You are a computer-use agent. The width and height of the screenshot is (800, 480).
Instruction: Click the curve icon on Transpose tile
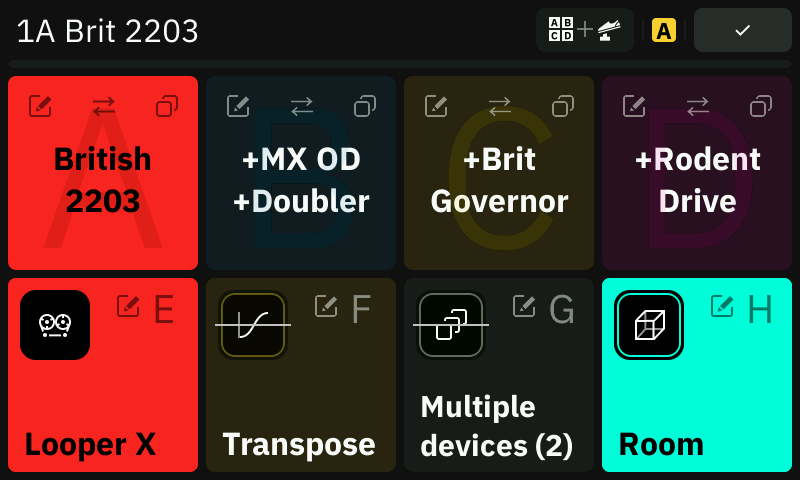(253, 325)
